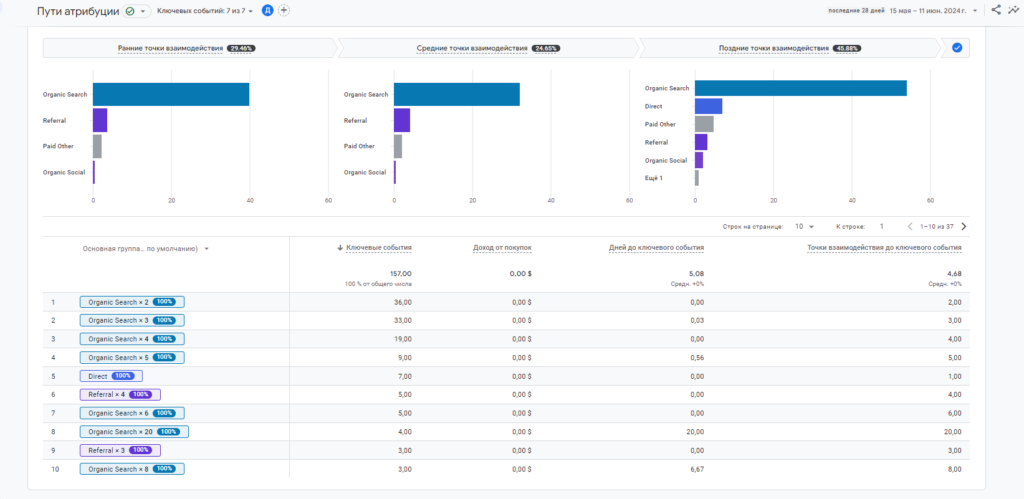The width and height of the screenshot is (1024, 499).
Task: Toggle the blue checkmark after touchpoint funnel
Action: (x=956, y=47)
